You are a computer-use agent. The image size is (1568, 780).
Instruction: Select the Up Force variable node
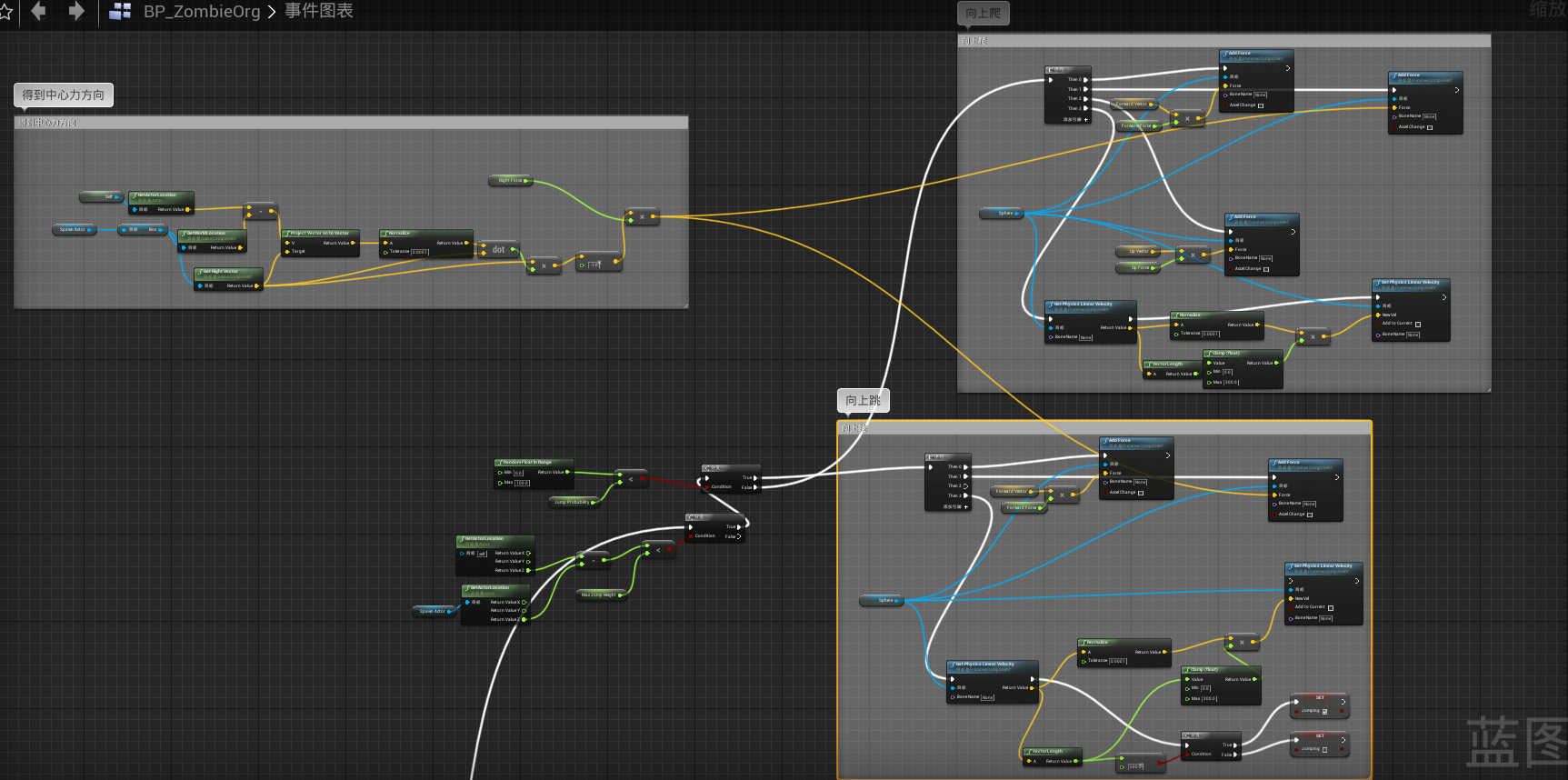1140,267
